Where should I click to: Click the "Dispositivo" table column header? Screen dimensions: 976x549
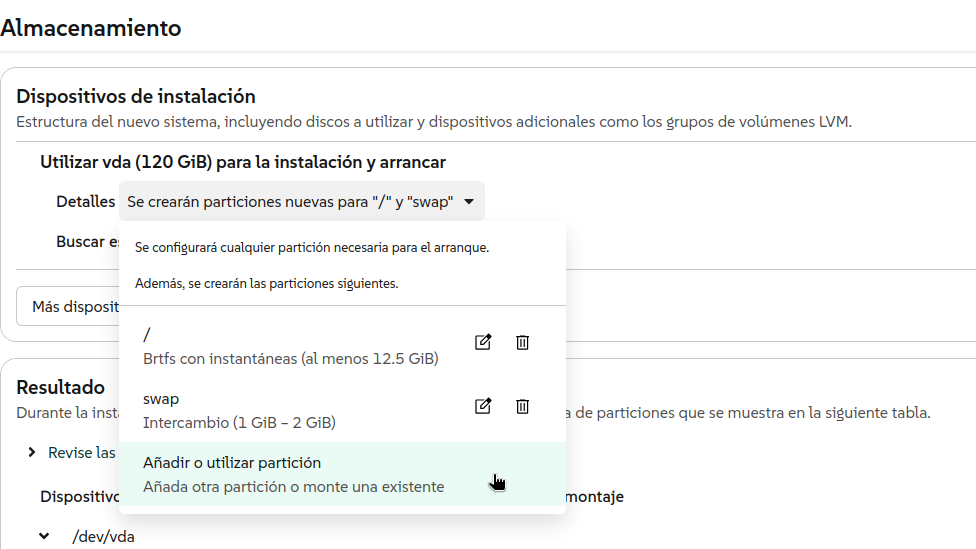(x=78, y=496)
